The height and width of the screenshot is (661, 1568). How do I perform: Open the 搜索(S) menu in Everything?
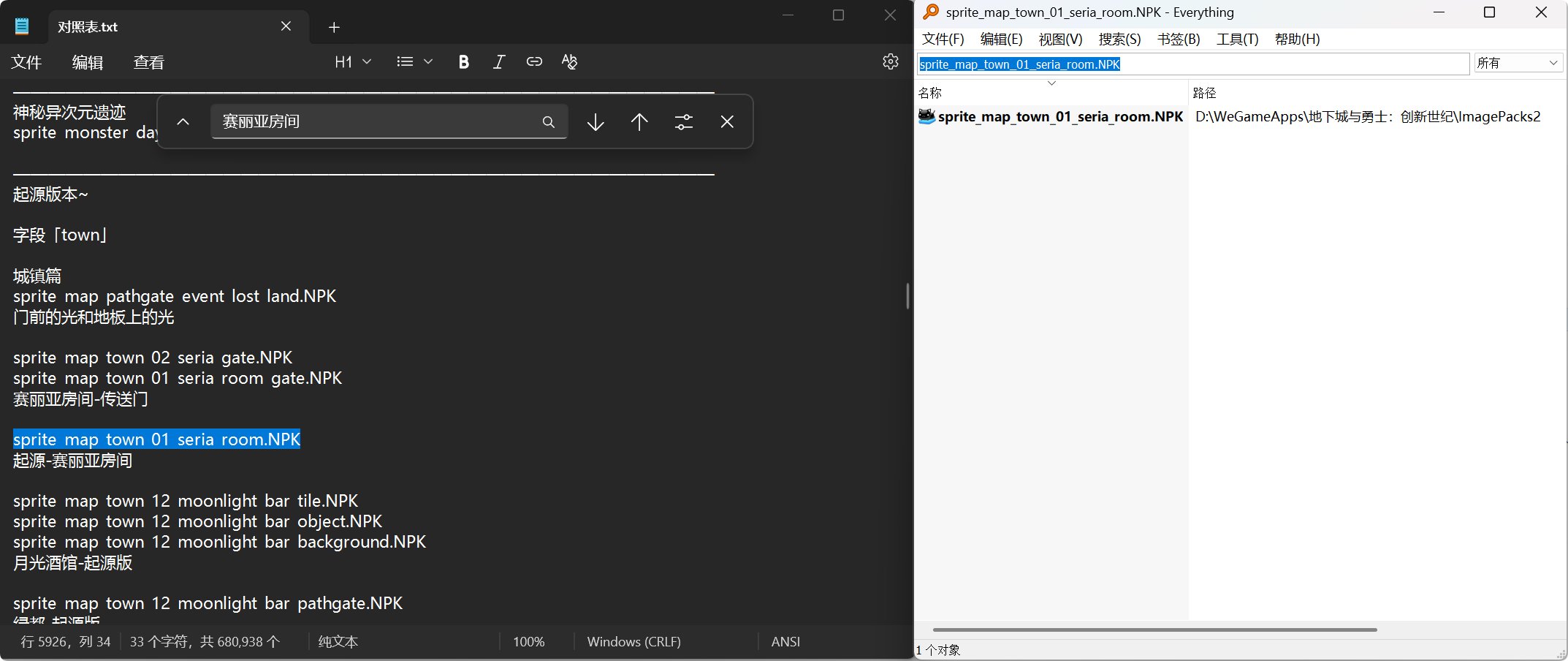pos(1119,39)
